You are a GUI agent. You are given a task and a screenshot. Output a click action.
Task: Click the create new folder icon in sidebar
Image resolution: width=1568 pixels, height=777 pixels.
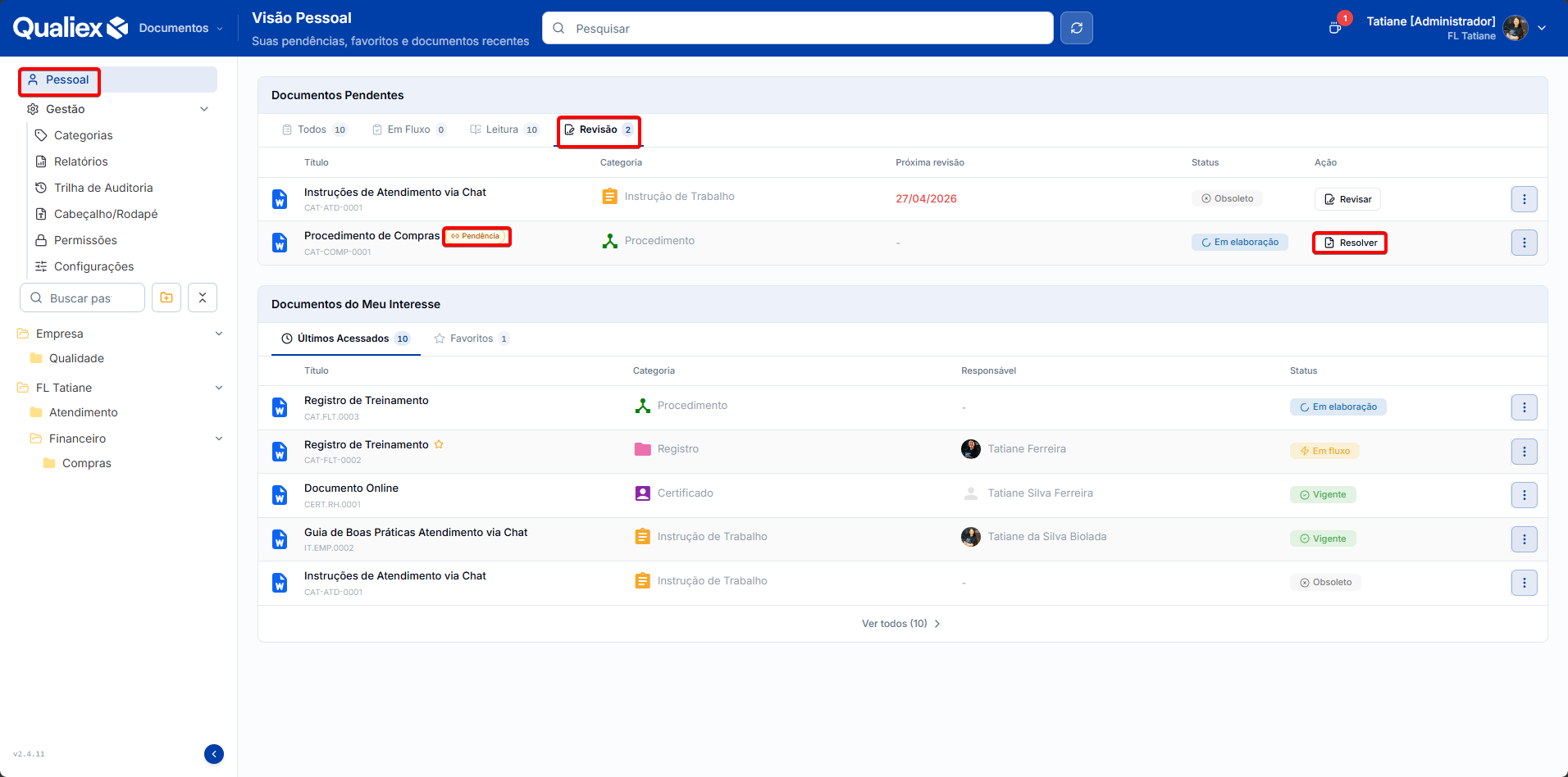pyautogui.click(x=166, y=298)
